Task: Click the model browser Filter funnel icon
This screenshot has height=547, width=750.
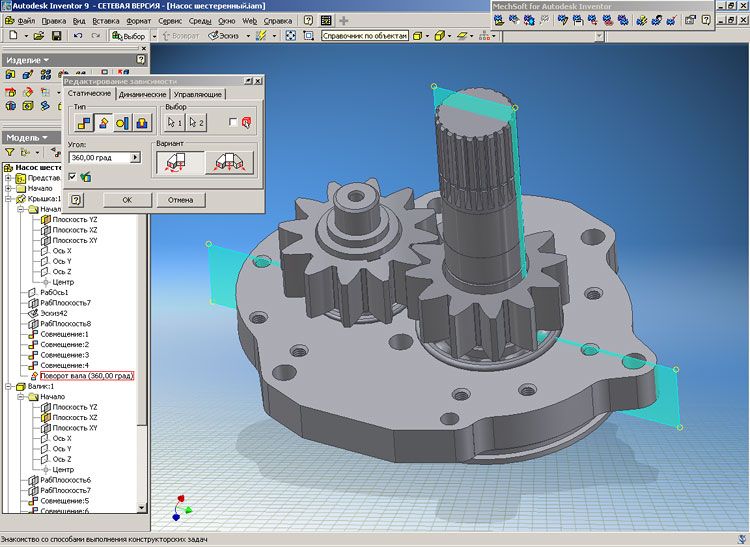Action: click(9, 152)
